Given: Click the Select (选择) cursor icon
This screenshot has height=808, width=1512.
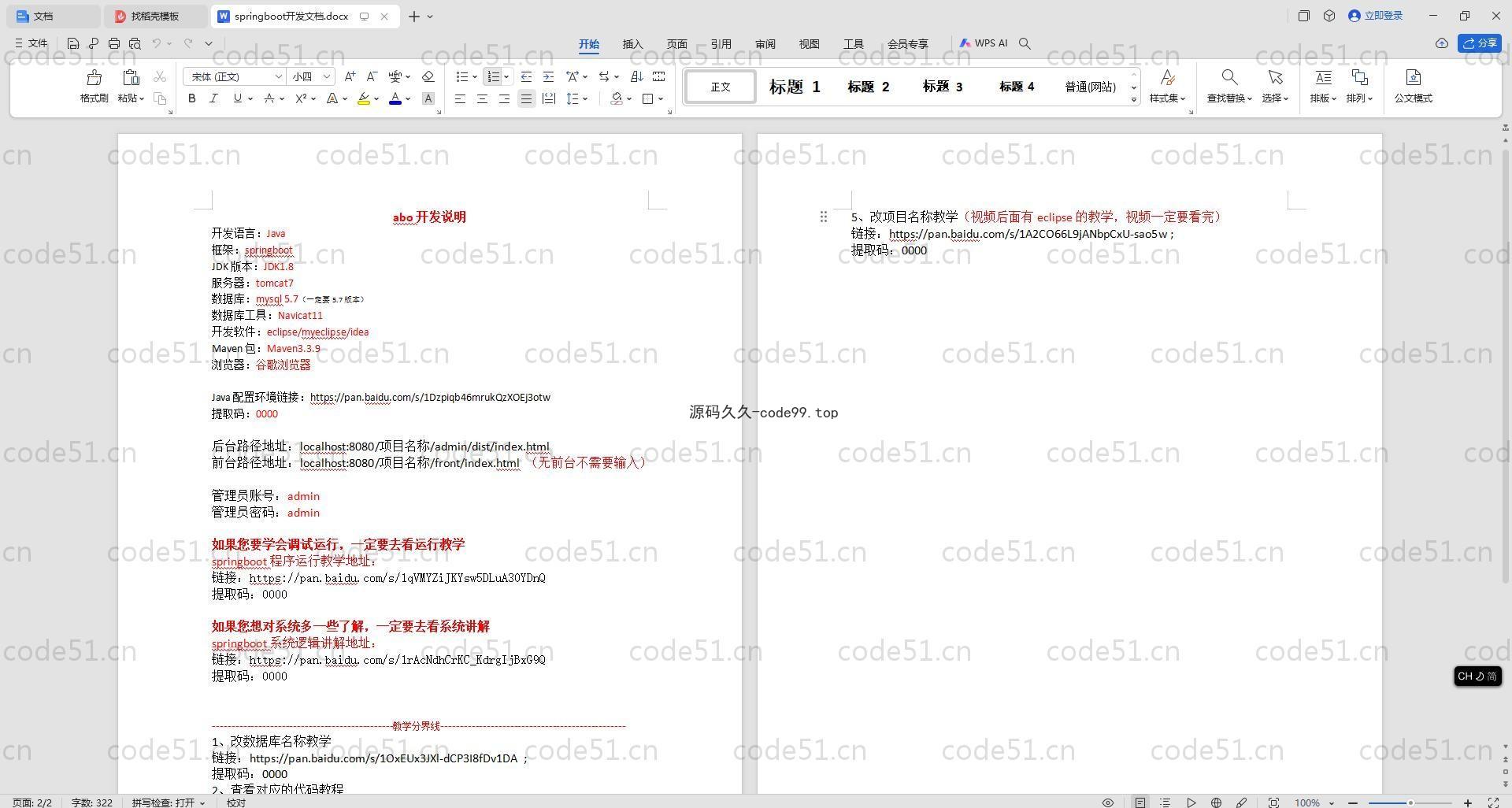Looking at the screenshot, I should (1275, 77).
